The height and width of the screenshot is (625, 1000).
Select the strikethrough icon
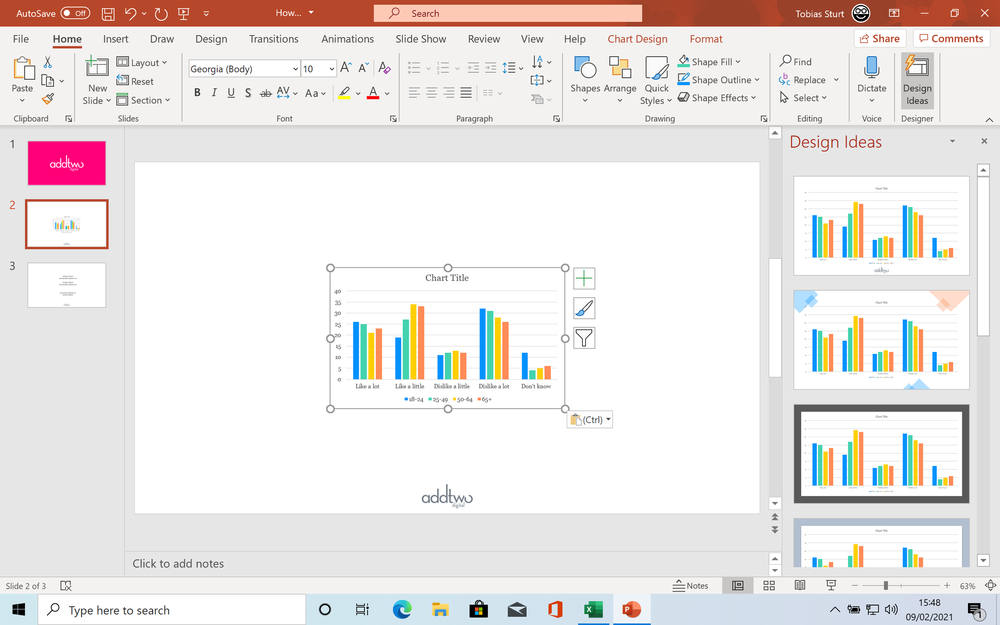[265, 93]
